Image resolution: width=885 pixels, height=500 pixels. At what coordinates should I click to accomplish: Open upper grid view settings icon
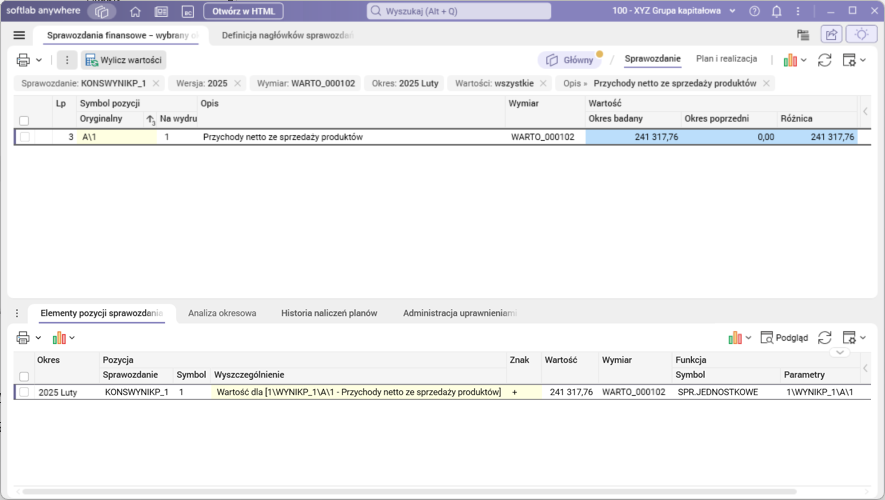tap(849, 60)
